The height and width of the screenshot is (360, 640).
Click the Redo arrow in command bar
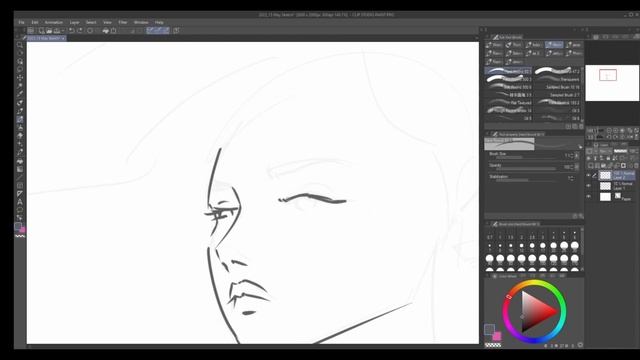tap(80, 31)
